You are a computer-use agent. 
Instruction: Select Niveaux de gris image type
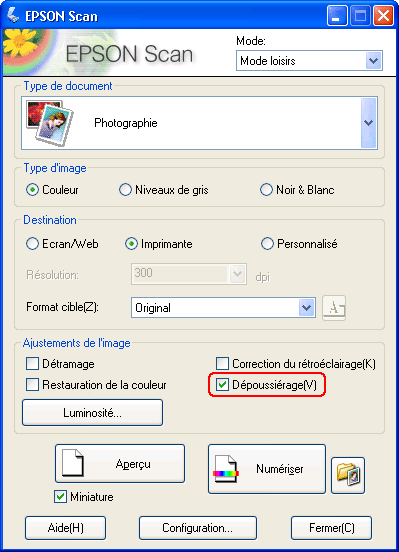click(x=125, y=190)
